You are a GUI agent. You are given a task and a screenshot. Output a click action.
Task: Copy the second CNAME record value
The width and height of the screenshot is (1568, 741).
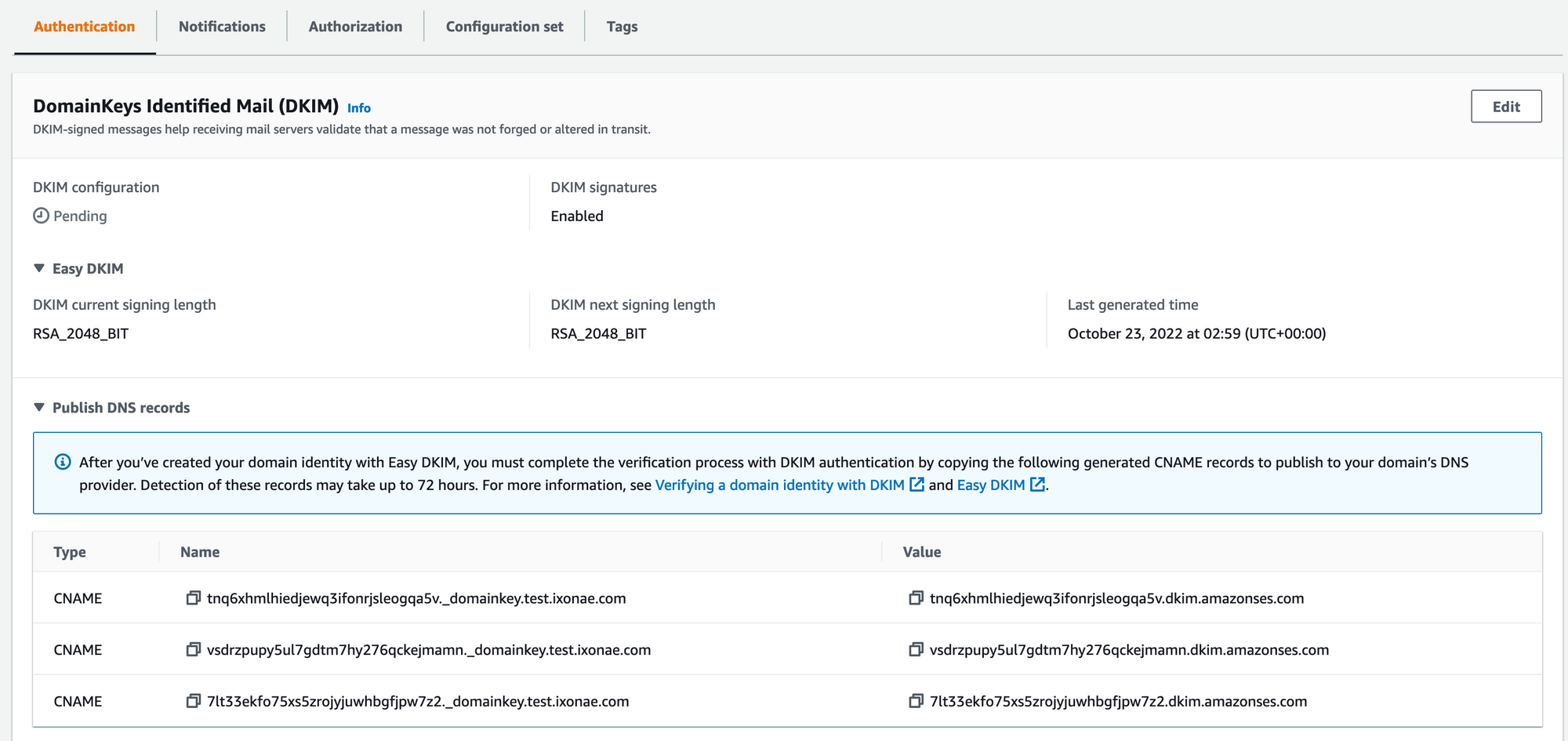point(915,649)
